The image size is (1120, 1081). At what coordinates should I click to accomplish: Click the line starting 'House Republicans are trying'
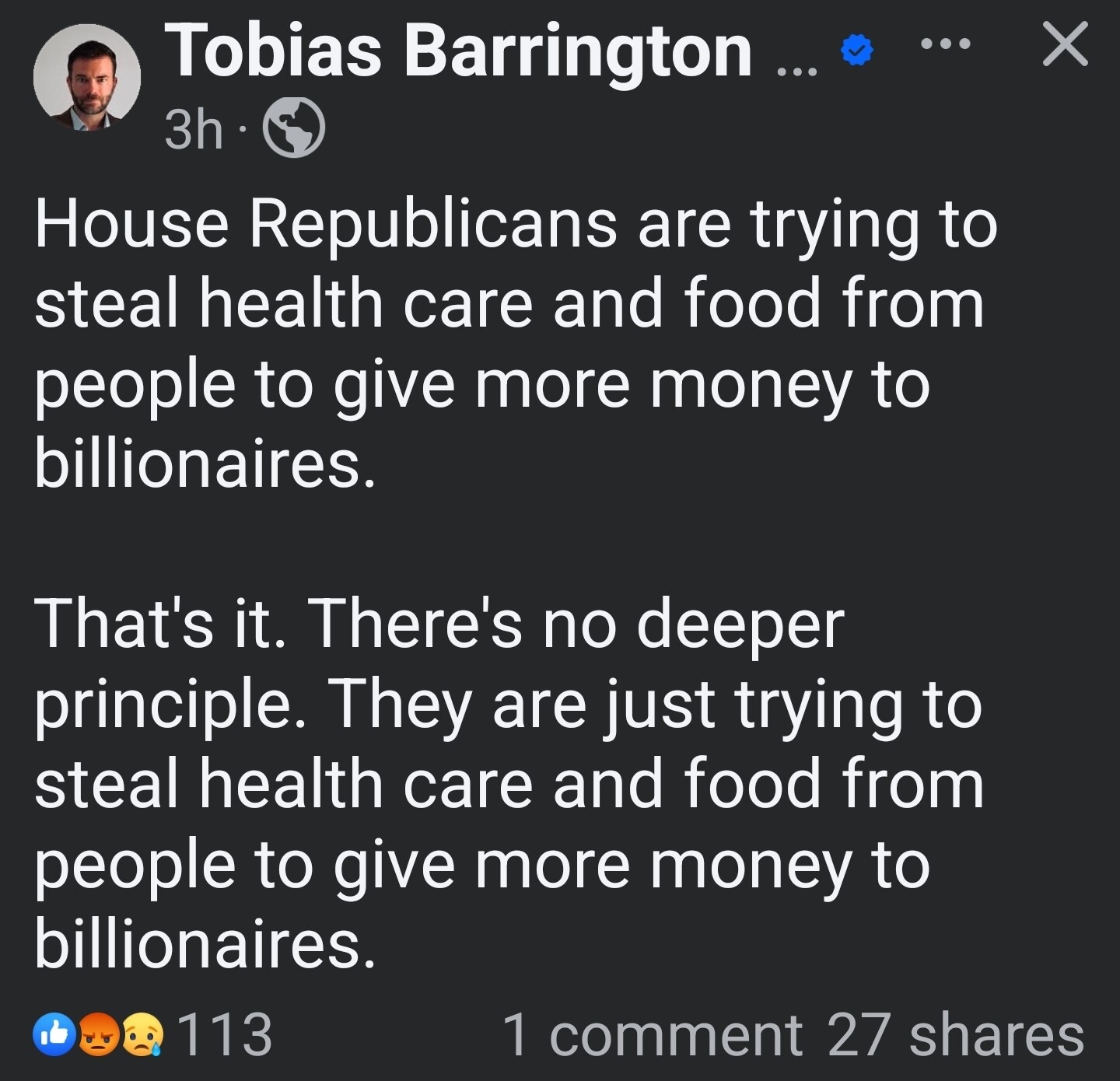pyautogui.click(x=516, y=226)
